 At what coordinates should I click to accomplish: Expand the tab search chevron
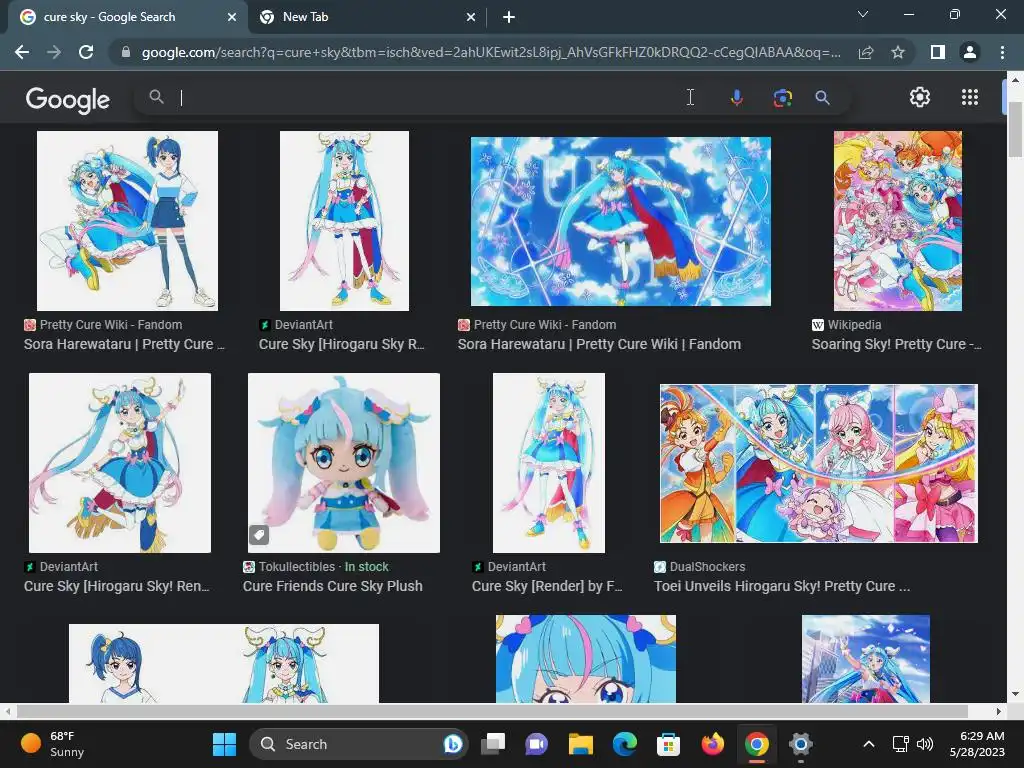tap(863, 14)
